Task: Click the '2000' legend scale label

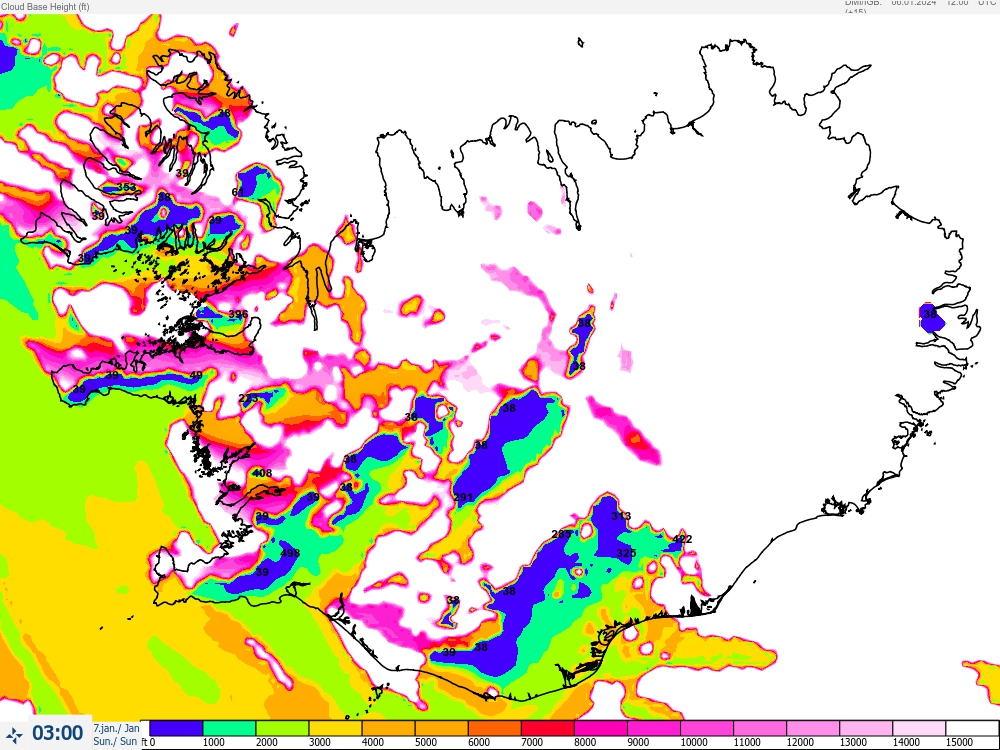Action: (x=267, y=742)
